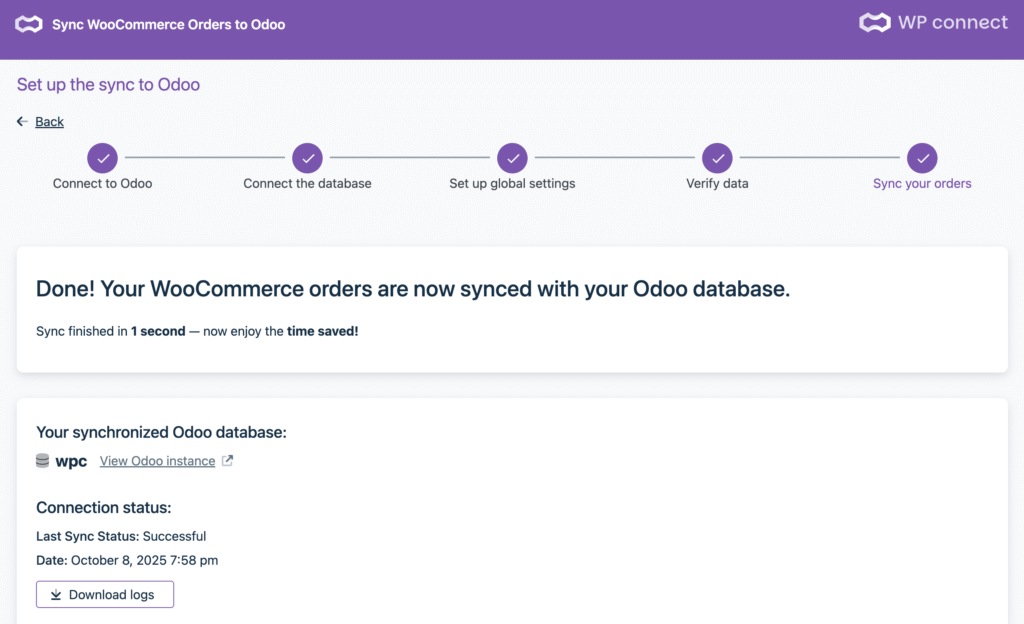Click the database stack icon beside wpc
1024x624 pixels.
(x=43, y=461)
